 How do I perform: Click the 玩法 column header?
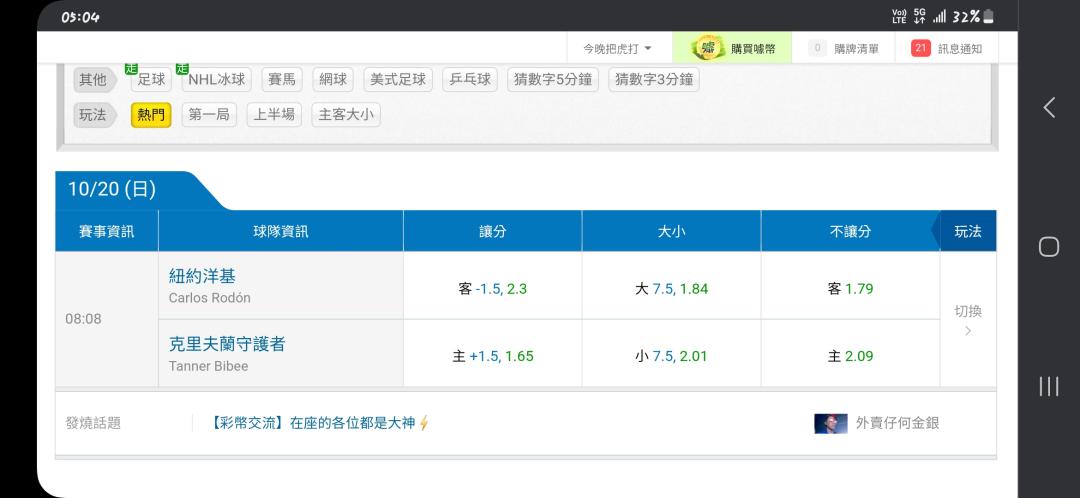pos(968,231)
